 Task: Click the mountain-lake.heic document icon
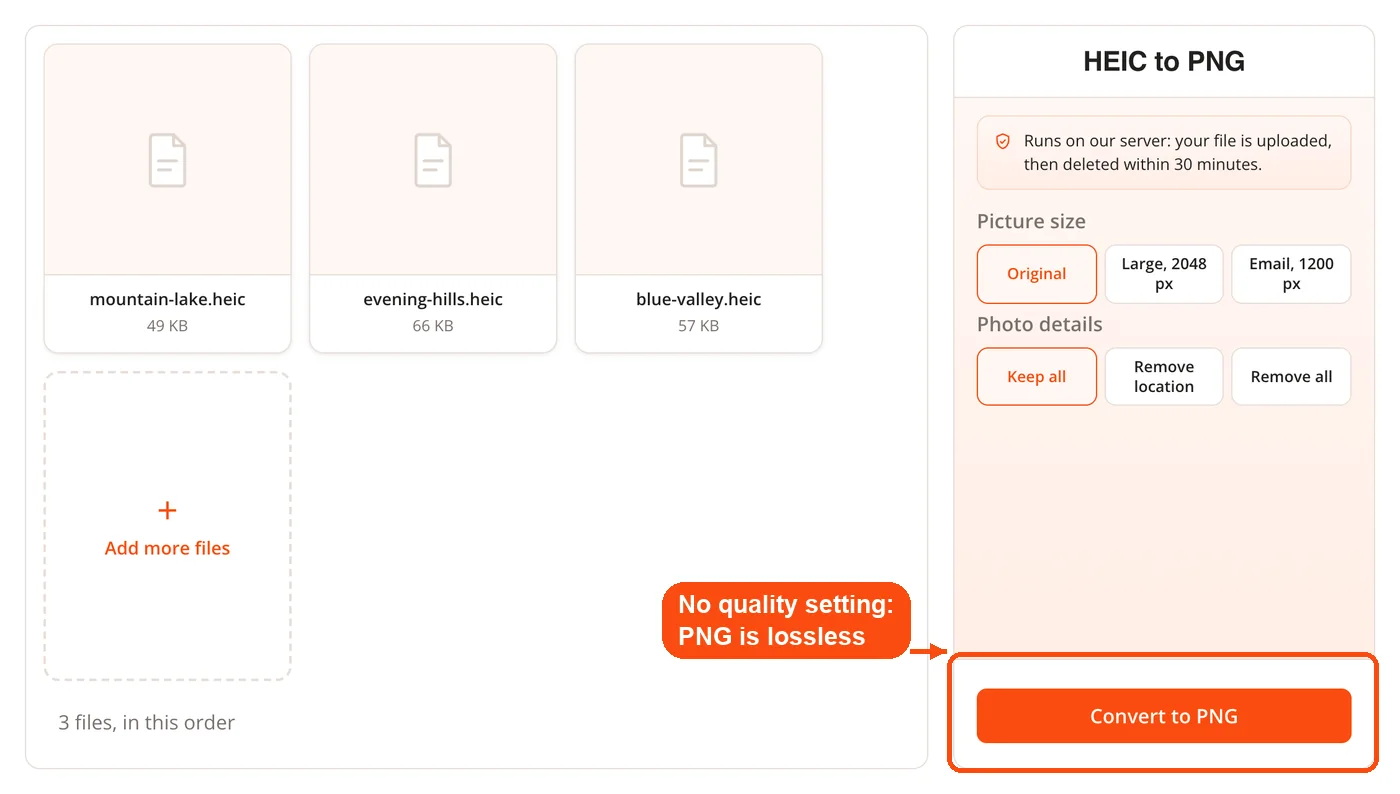click(x=168, y=160)
